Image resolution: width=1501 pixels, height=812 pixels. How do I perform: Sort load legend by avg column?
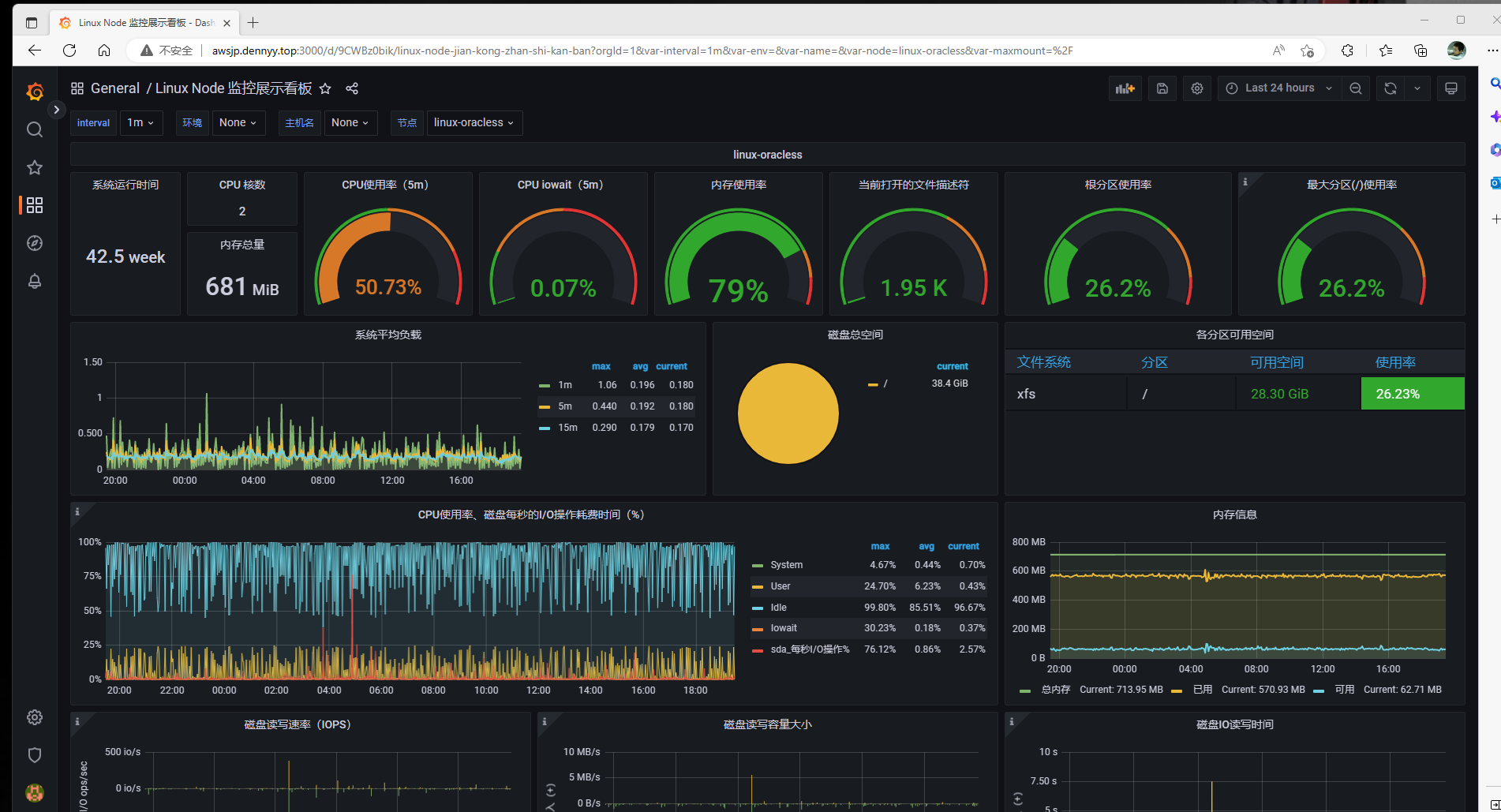[640, 366]
